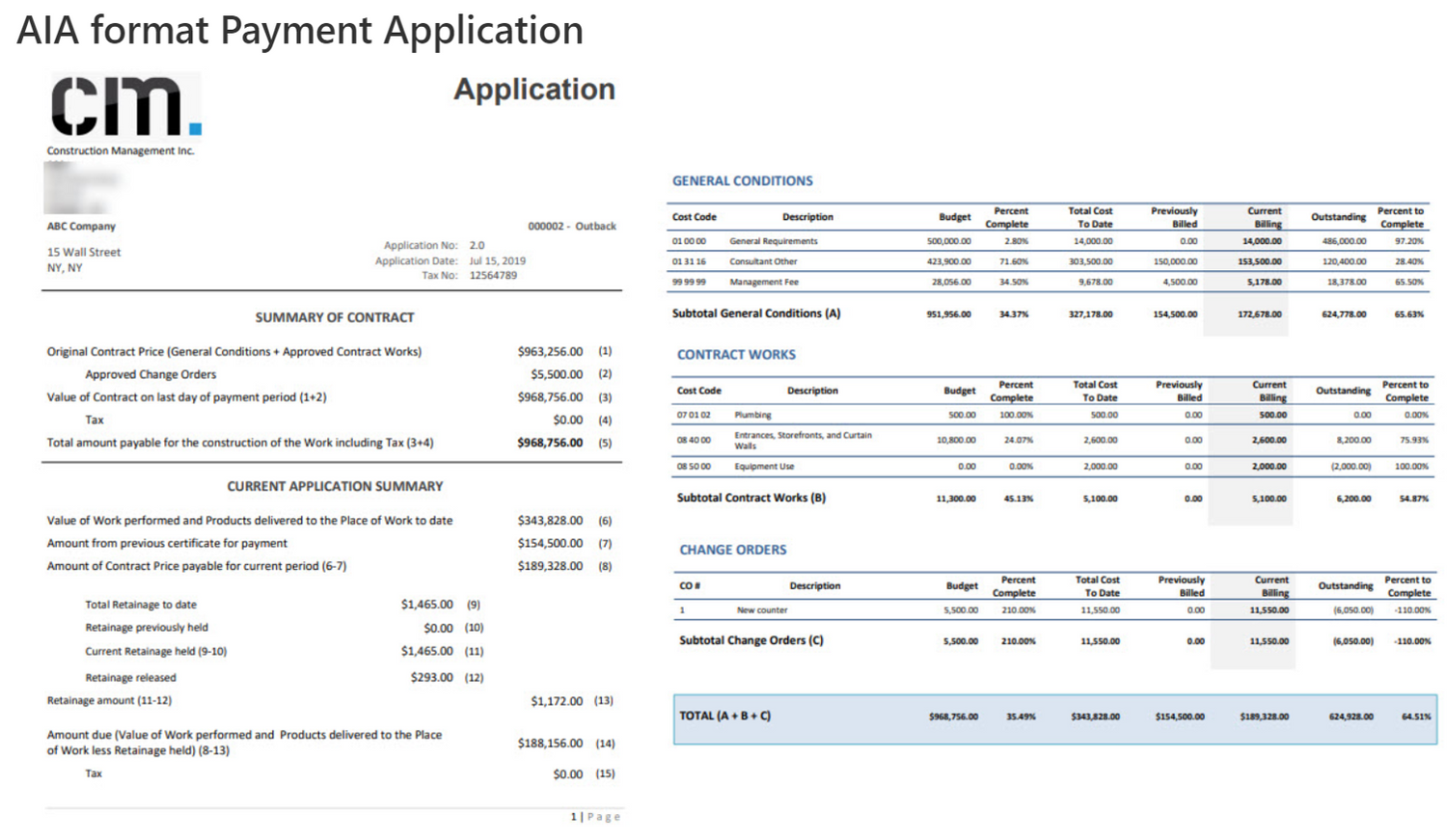Click the ABC Company name
This screenshot has height=840, width=1447.
(81, 226)
